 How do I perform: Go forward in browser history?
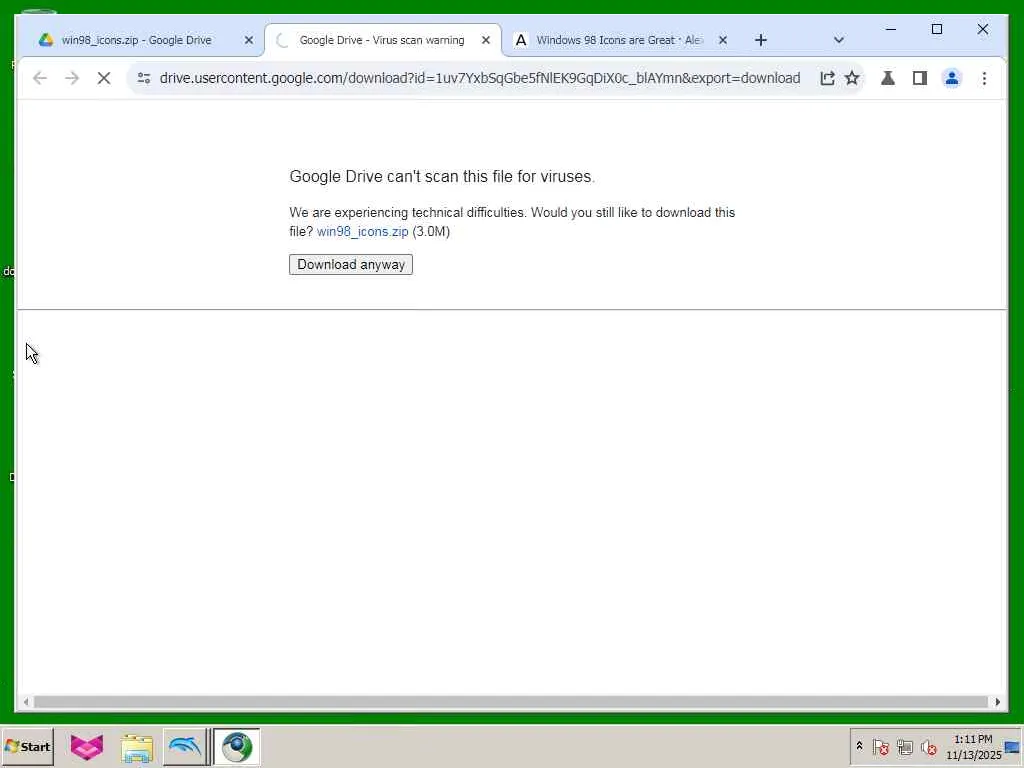coord(72,78)
